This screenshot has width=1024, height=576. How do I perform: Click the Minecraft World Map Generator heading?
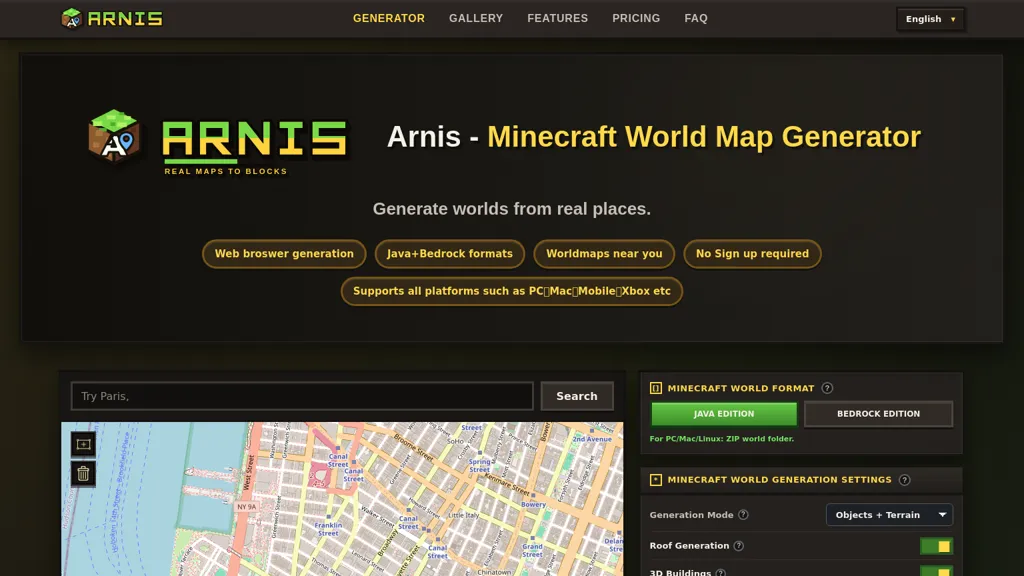coord(704,137)
